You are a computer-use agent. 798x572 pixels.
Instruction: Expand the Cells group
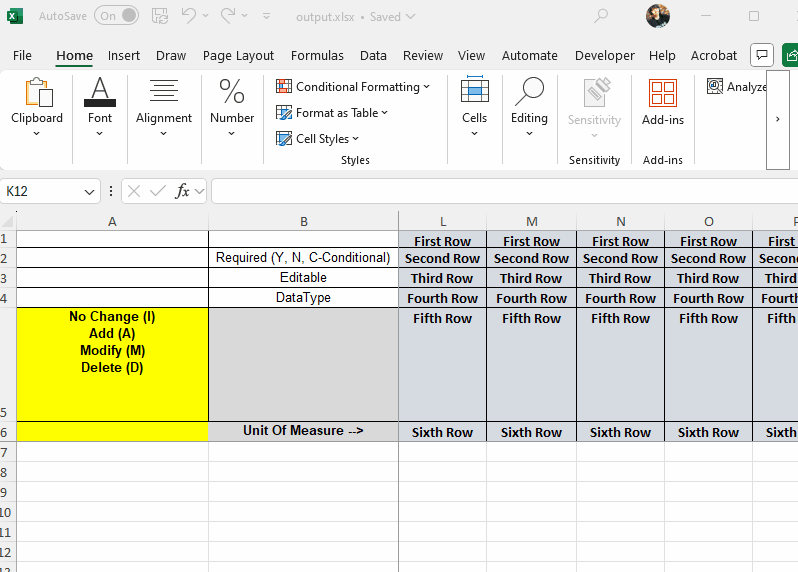(x=474, y=107)
